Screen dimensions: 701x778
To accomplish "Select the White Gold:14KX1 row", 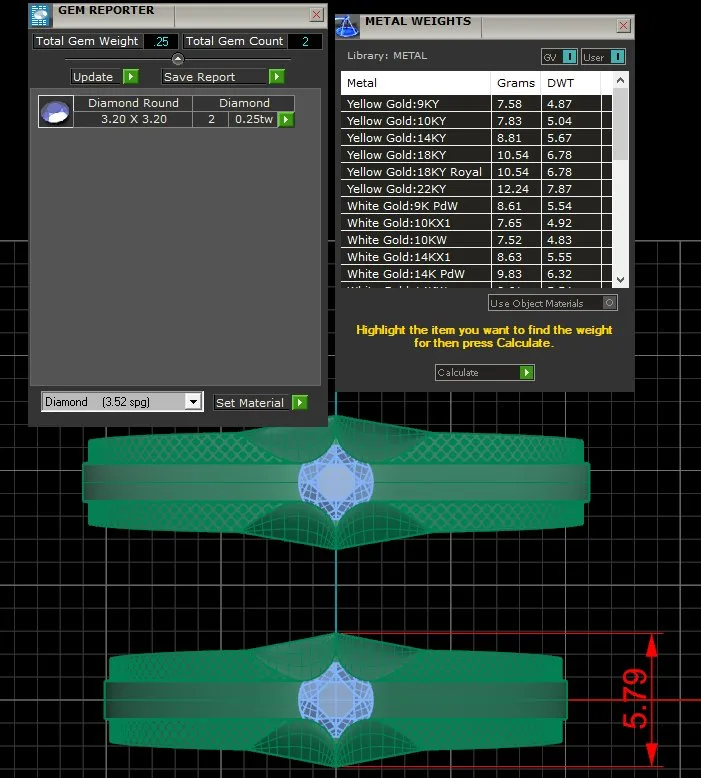I will (476, 257).
